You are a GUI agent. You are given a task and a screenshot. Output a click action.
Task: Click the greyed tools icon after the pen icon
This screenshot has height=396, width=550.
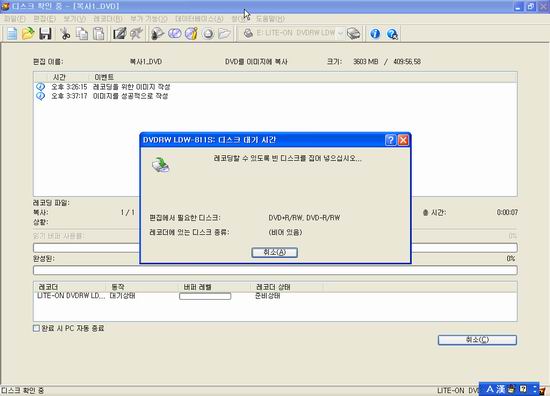[x=136, y=34]
